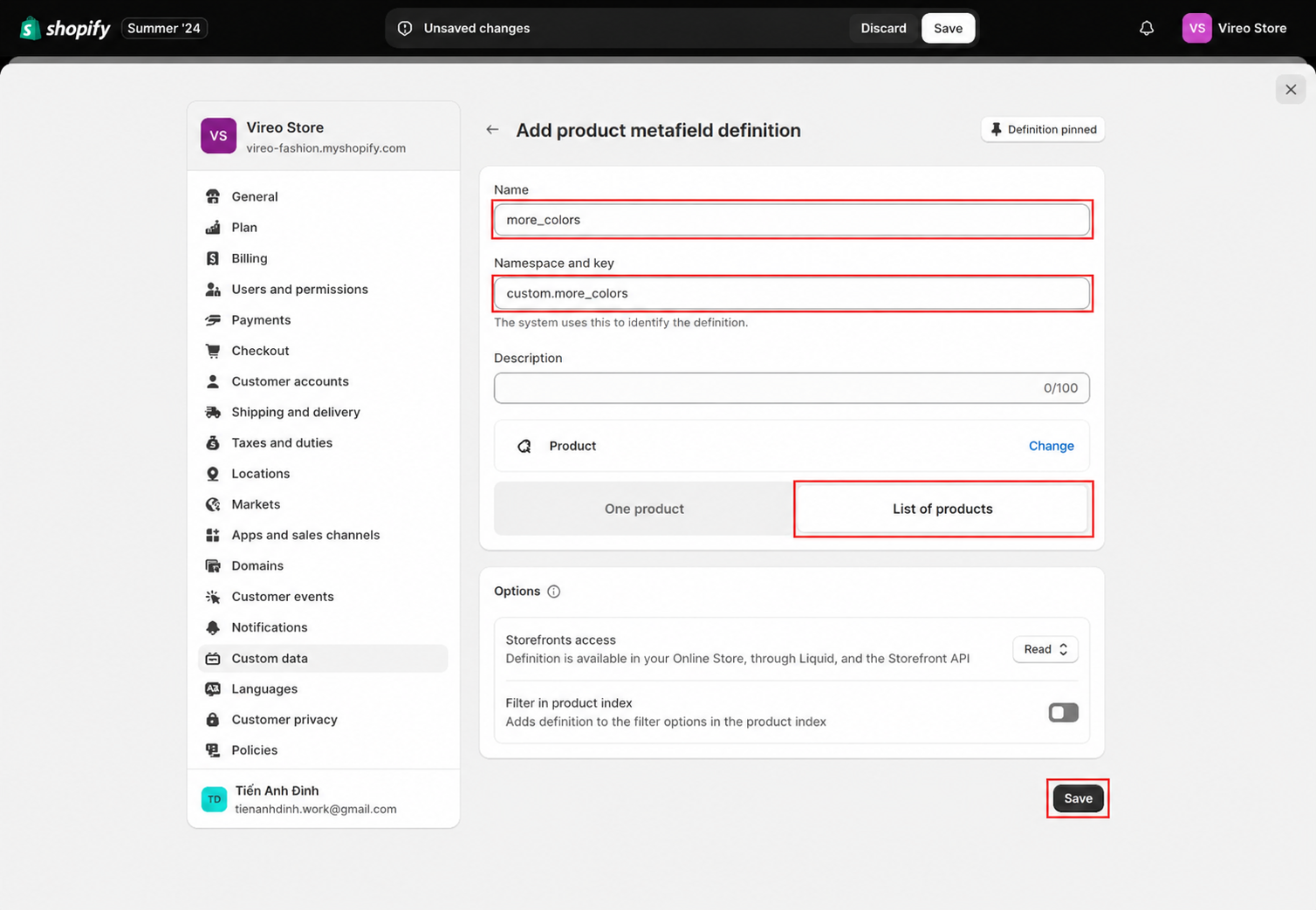
Task: Click the Policies icon in sidebar
Action: [x=213, y=749]
